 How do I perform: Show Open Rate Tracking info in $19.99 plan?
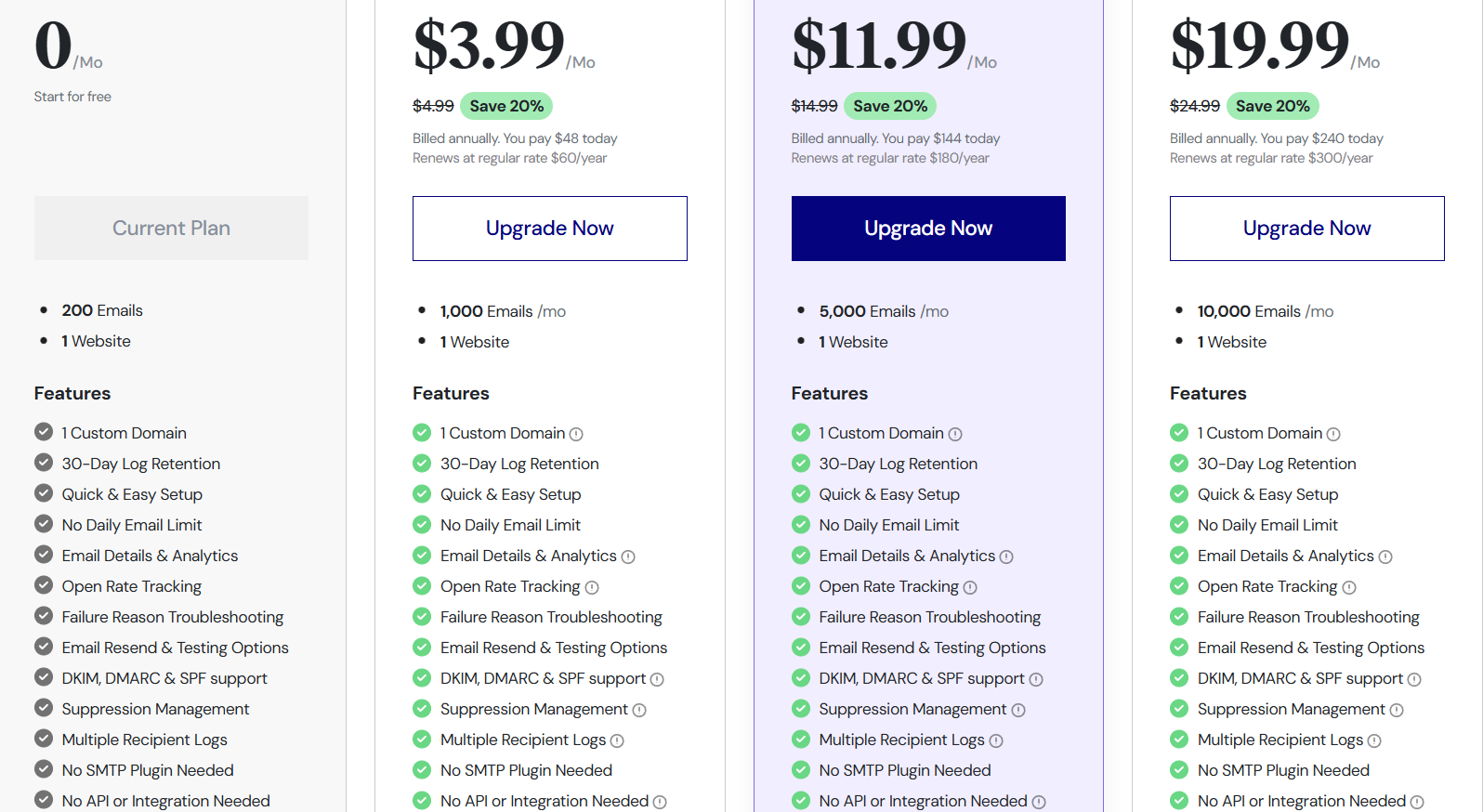coord(1349,587)
